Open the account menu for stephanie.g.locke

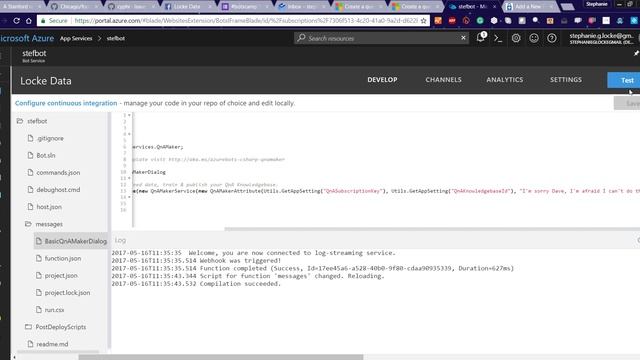pos(602,38)
